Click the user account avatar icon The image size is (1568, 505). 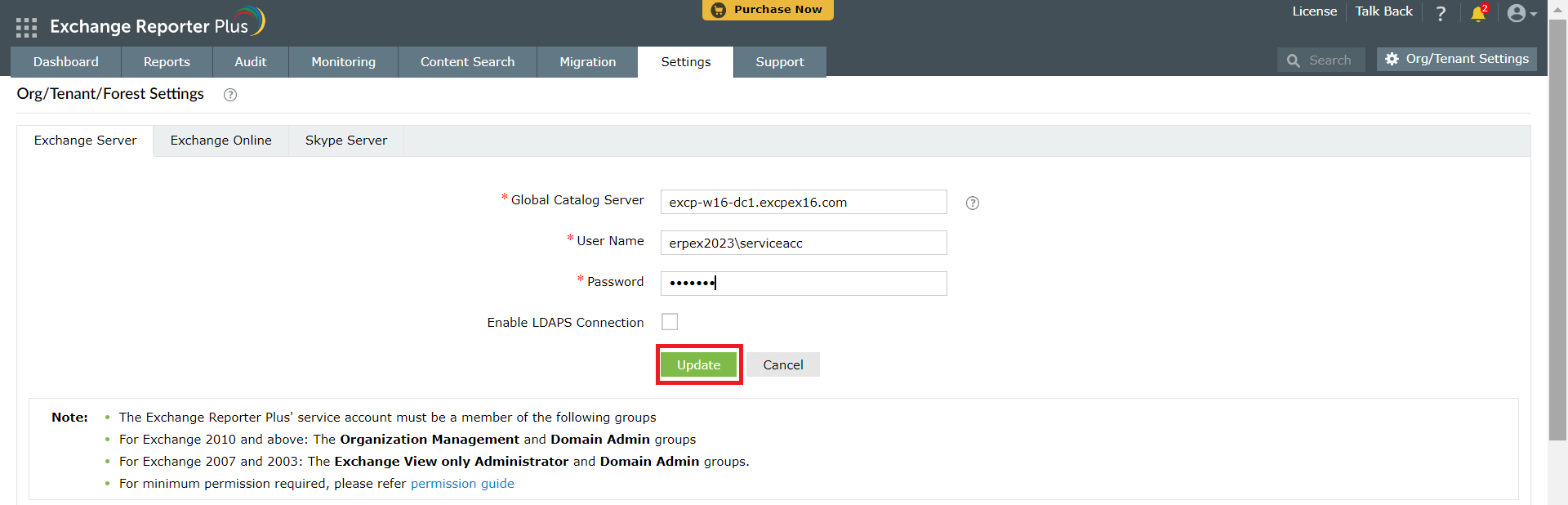pos(1517,13)
